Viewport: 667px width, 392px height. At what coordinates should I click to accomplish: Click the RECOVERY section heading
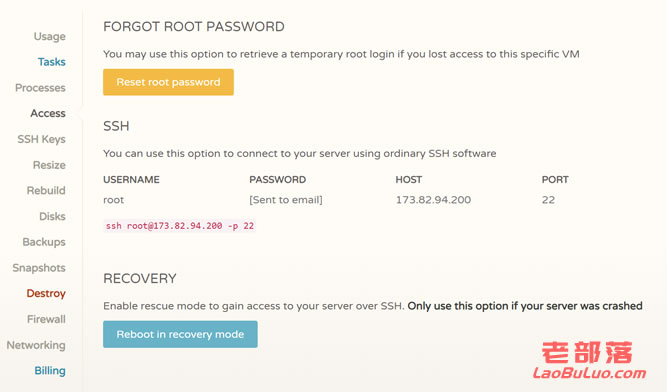point(140,278)
